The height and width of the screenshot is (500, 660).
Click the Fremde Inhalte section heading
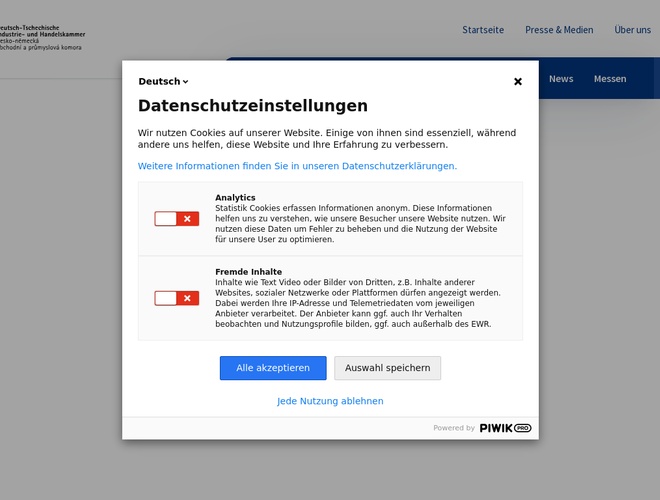pyautogui.click(x=248, y=272)
